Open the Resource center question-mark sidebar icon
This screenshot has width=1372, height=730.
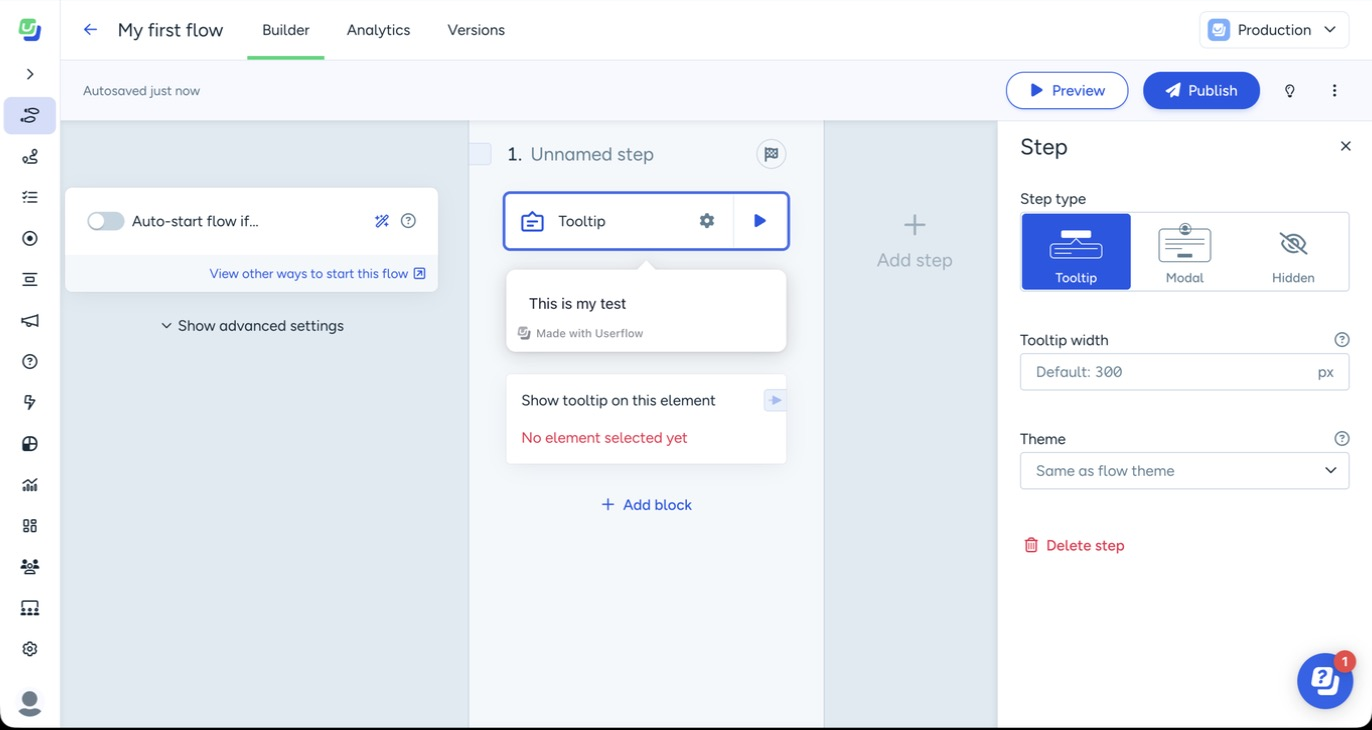[30, 361]
